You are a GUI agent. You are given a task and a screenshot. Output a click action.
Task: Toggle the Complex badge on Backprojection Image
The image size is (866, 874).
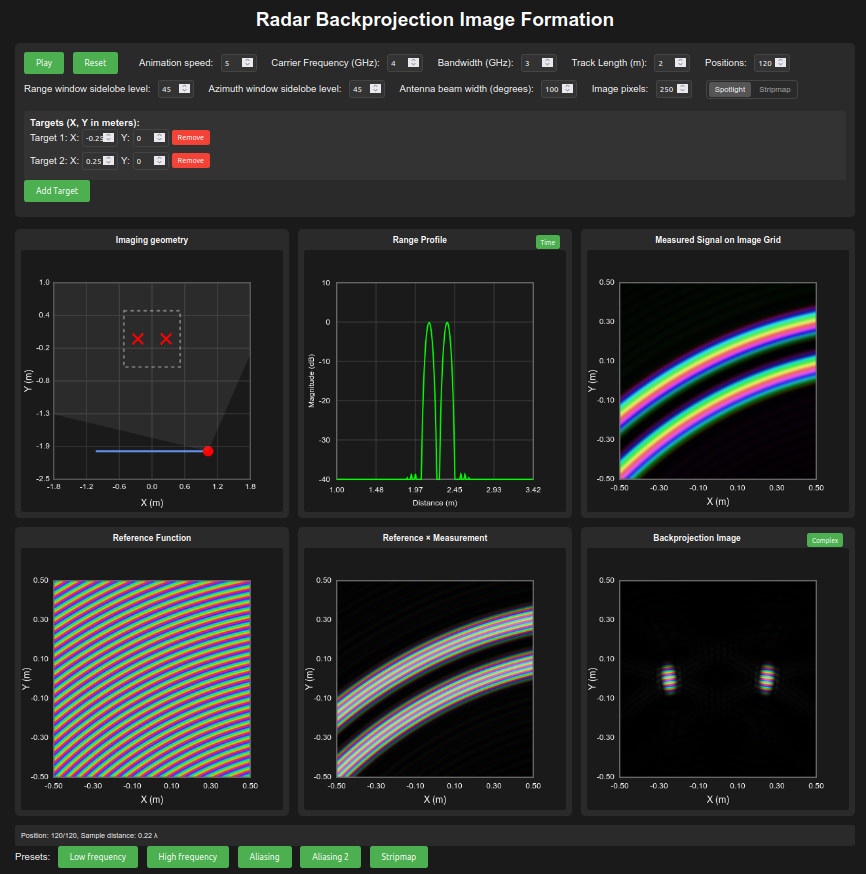(824, 540)
